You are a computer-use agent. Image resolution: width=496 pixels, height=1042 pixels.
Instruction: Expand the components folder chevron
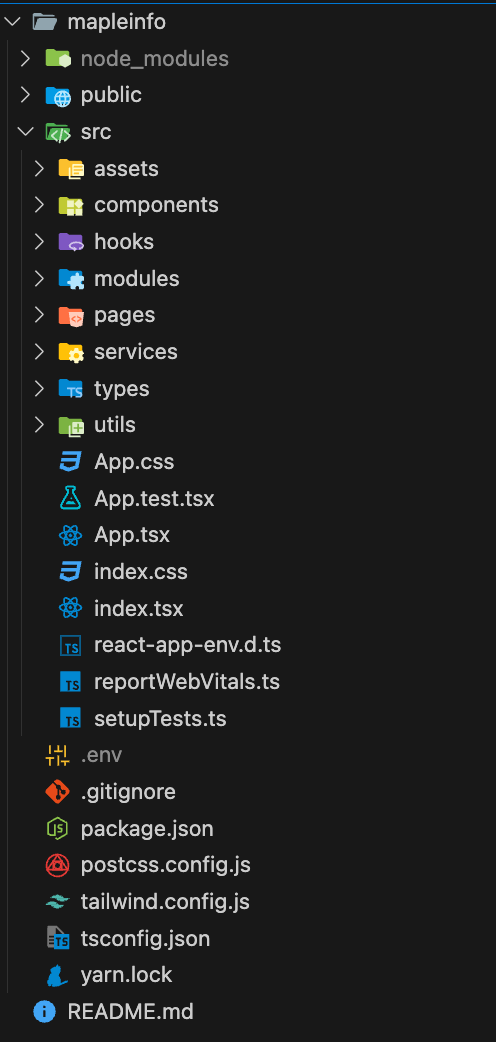click(39, 205)
